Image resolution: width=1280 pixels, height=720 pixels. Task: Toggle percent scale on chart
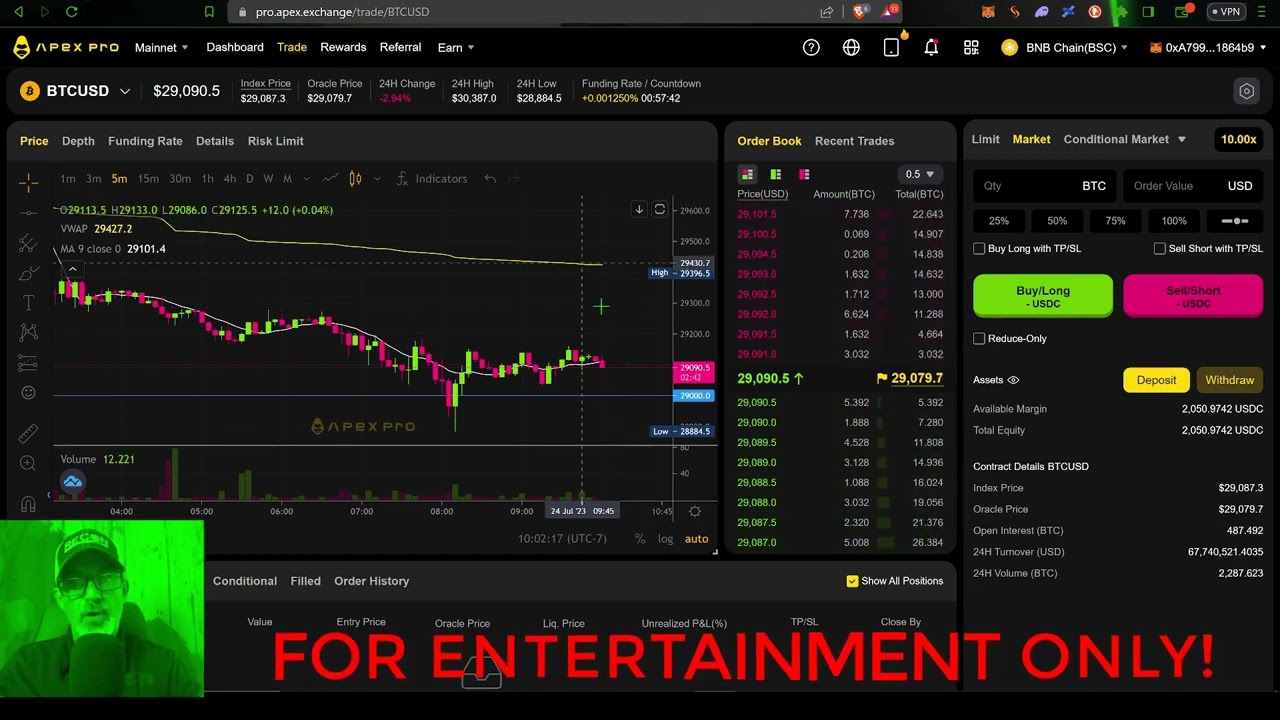(639, 539)
